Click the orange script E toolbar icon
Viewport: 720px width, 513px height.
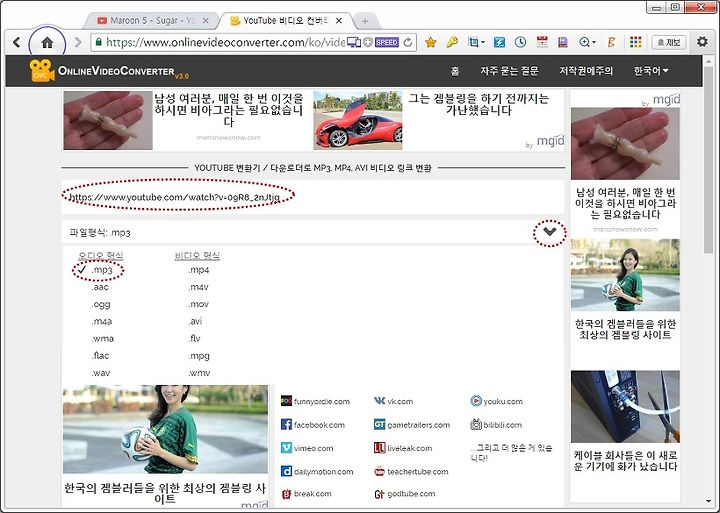[x=611, y=42]
